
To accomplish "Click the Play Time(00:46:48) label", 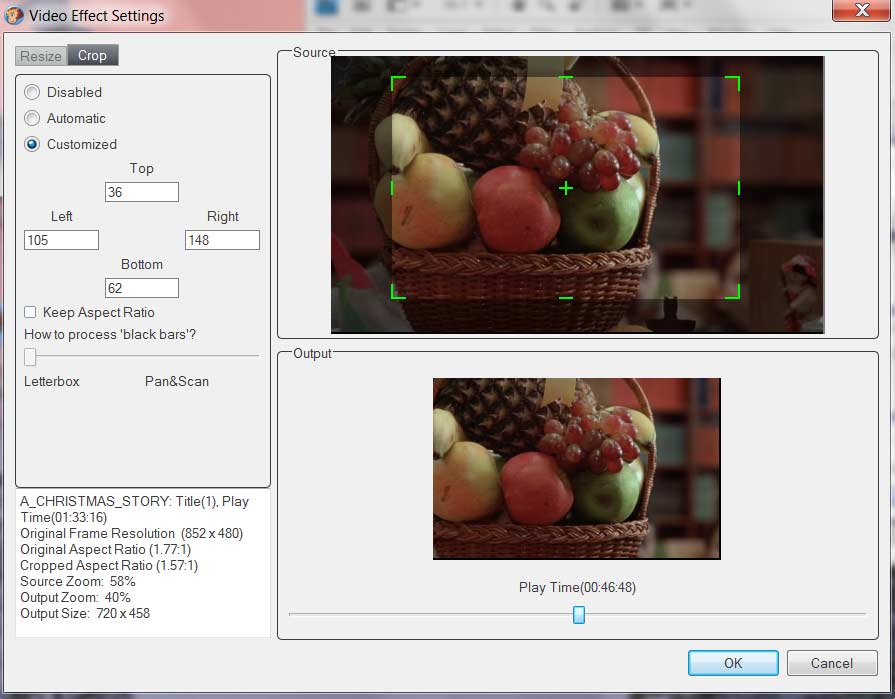I will click(577, 587).
